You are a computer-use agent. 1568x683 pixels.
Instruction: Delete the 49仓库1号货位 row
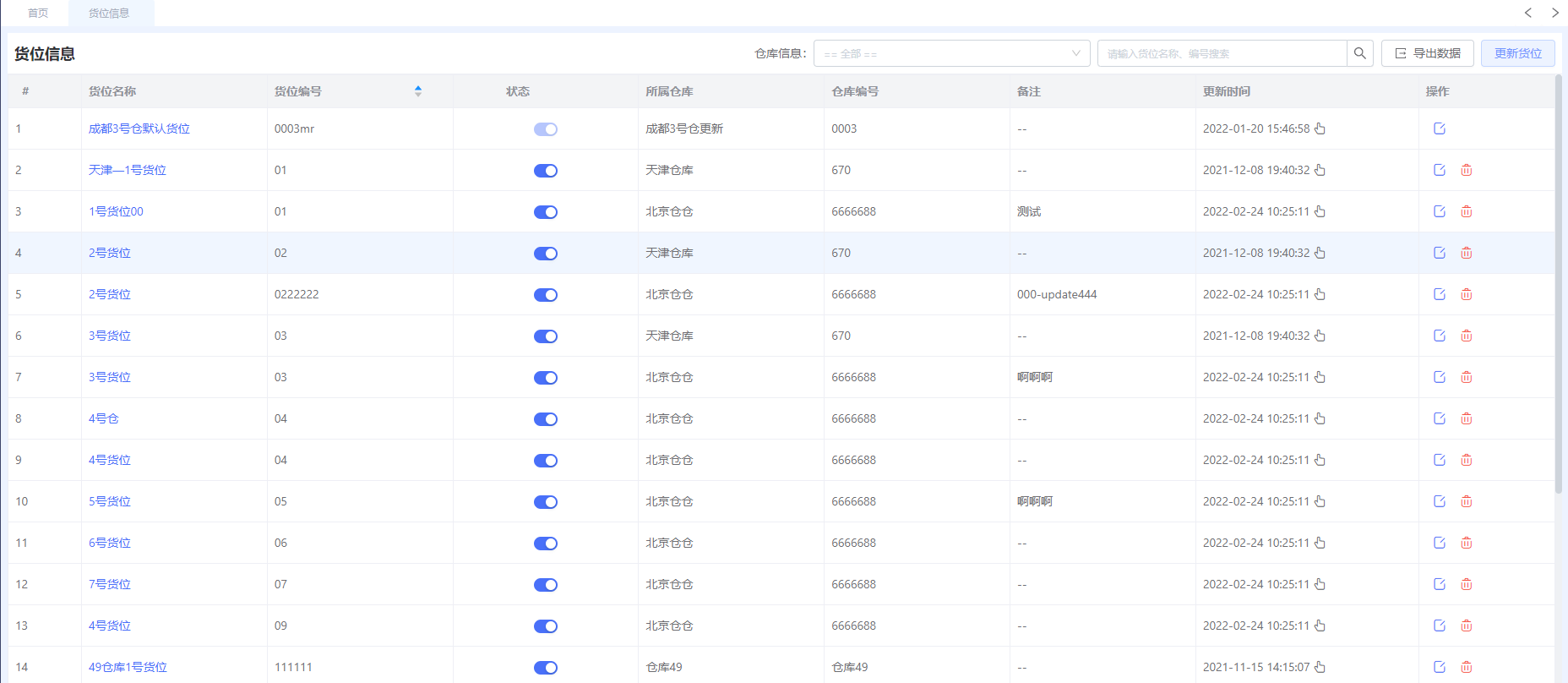[x=1467, y=667]
